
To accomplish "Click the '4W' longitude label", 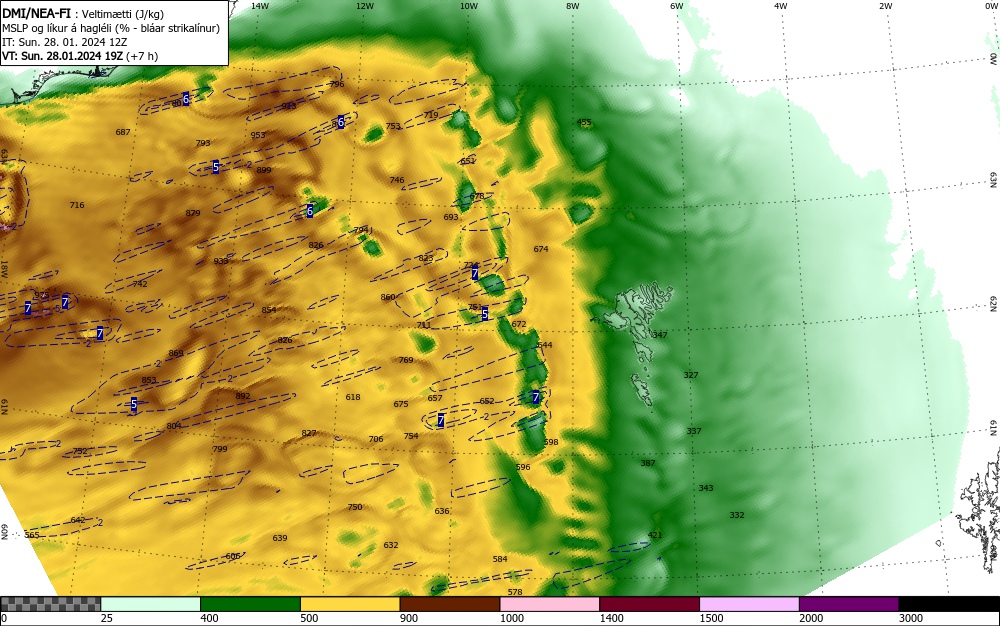I will pyautogui.click(x=781, y=6).
